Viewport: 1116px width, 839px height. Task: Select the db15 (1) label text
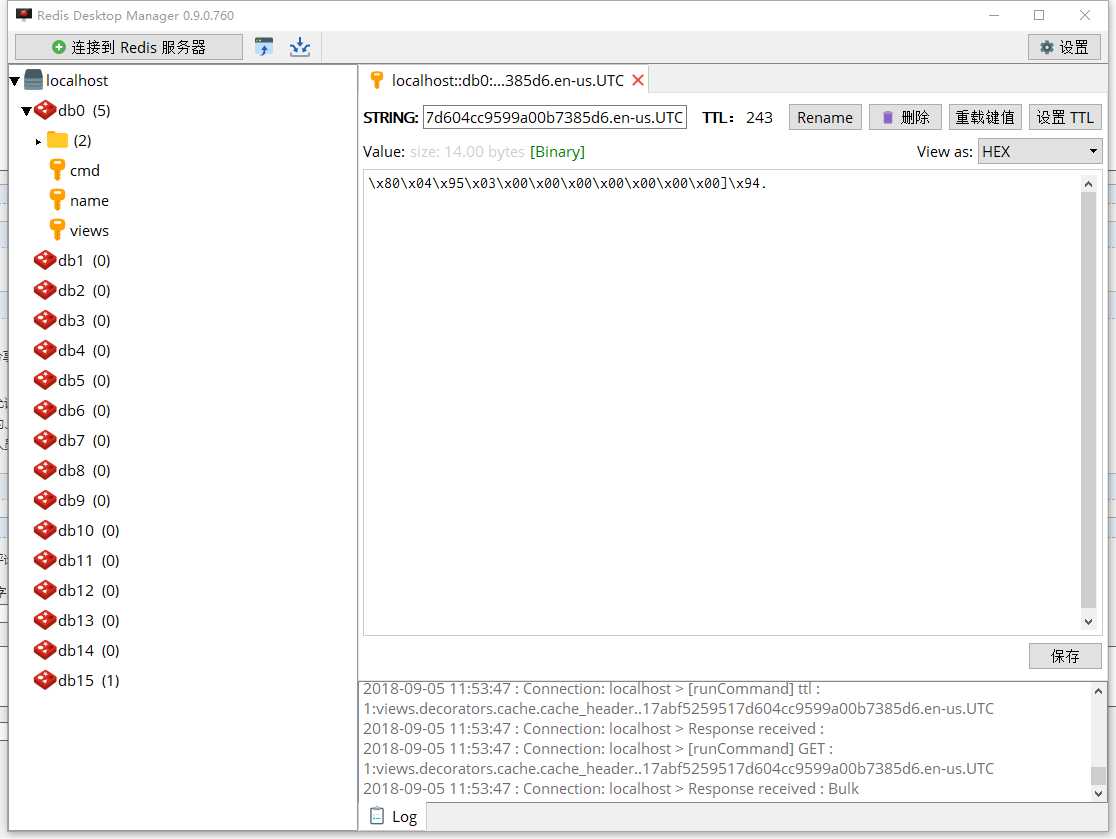pos(89,681)
